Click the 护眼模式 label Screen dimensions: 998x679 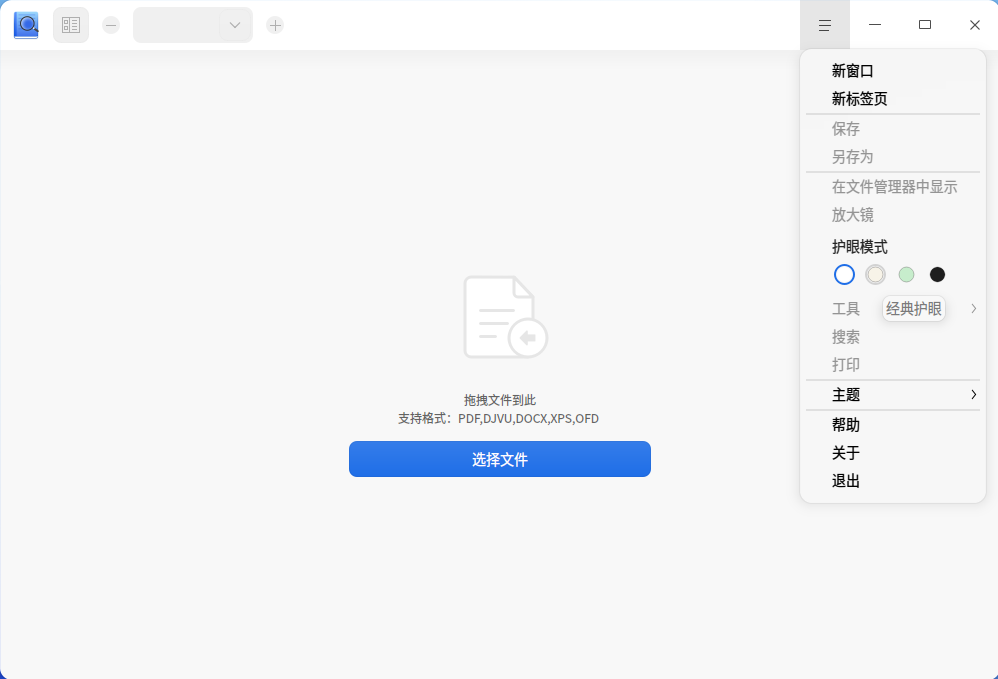coord(859,246)
